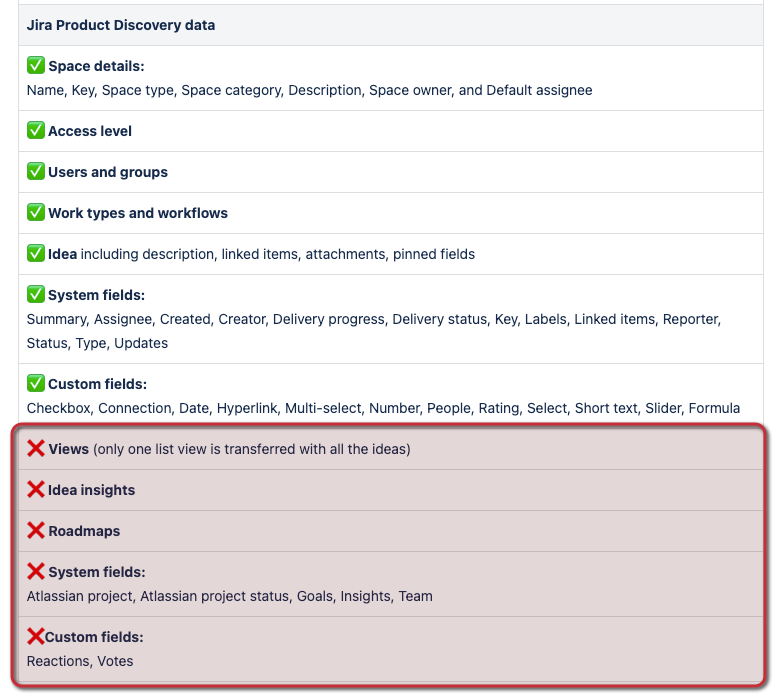
Task: Click the green check icon beside Access level
Action: click(x=36, y=130)
